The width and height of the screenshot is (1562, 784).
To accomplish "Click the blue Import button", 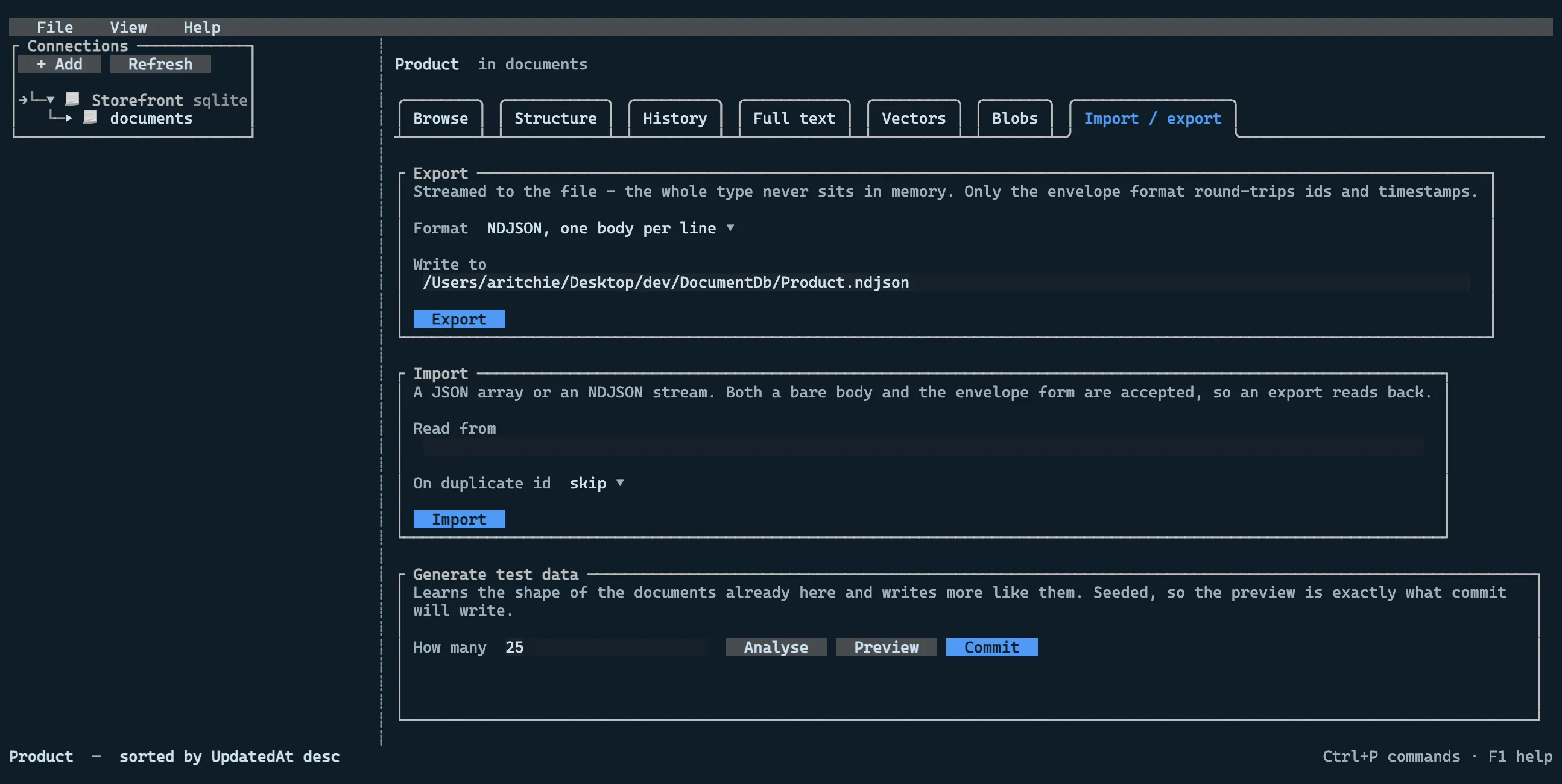I will tap(459, 520).
